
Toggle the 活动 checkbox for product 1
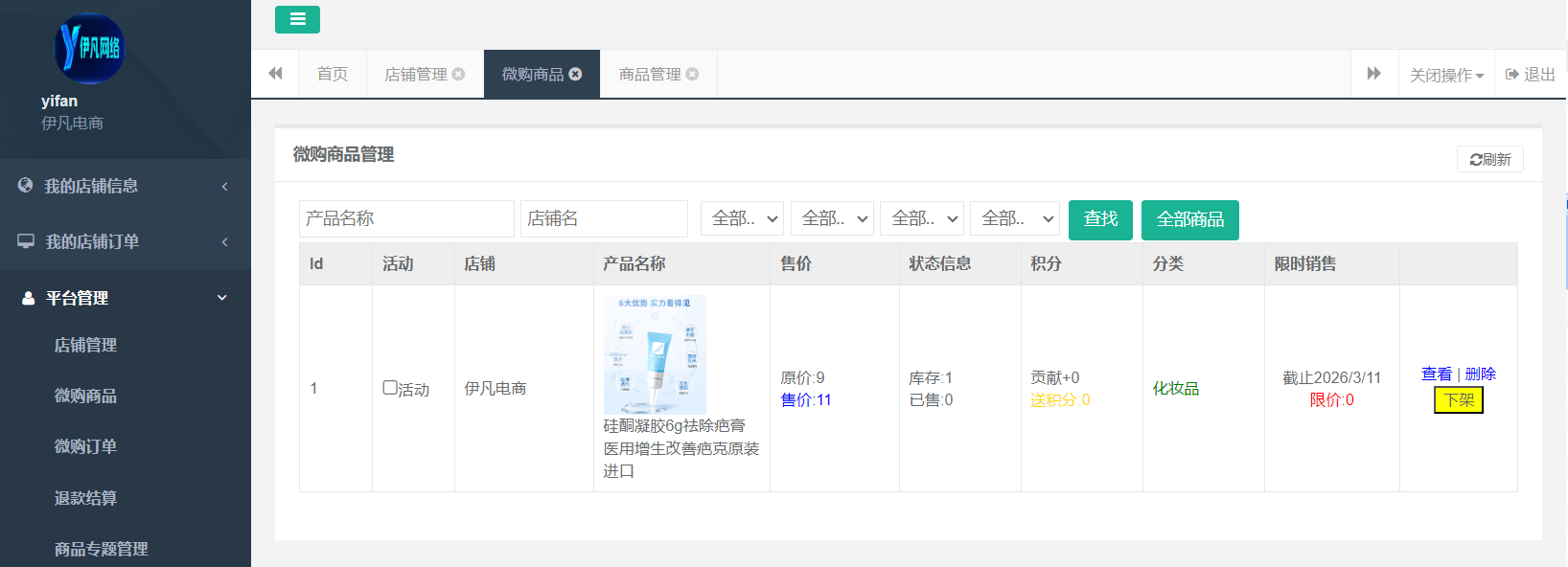click(390, 388)
